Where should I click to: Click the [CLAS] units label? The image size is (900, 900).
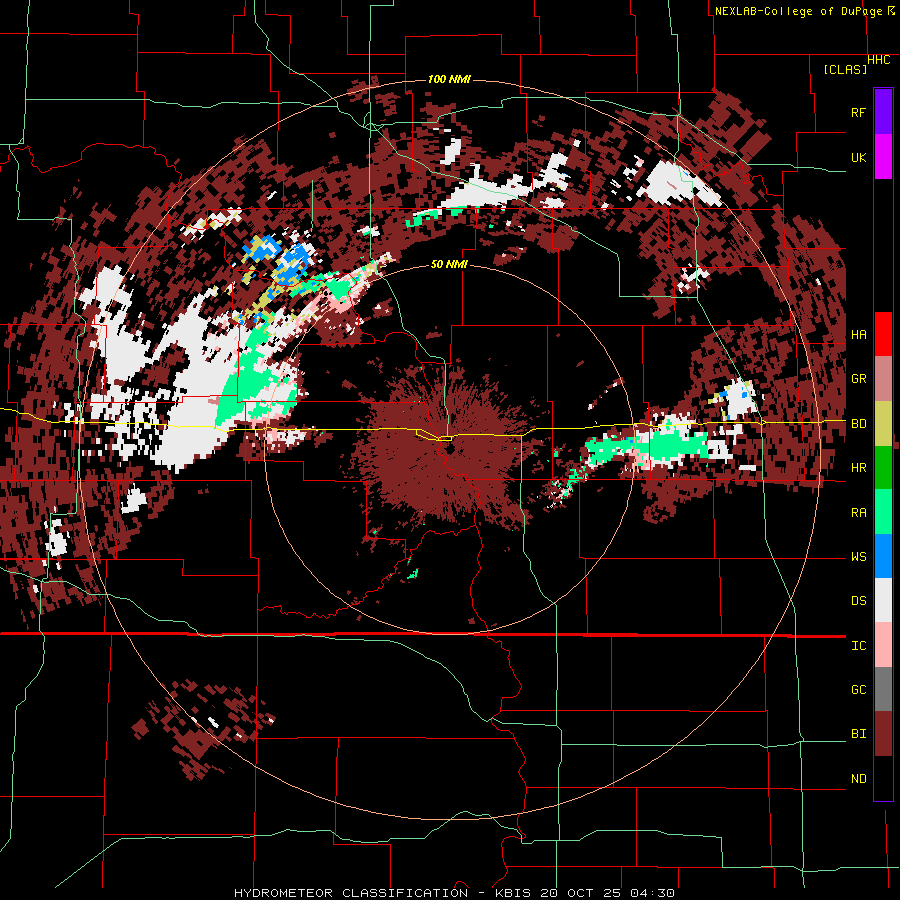(x=845, y=69)
